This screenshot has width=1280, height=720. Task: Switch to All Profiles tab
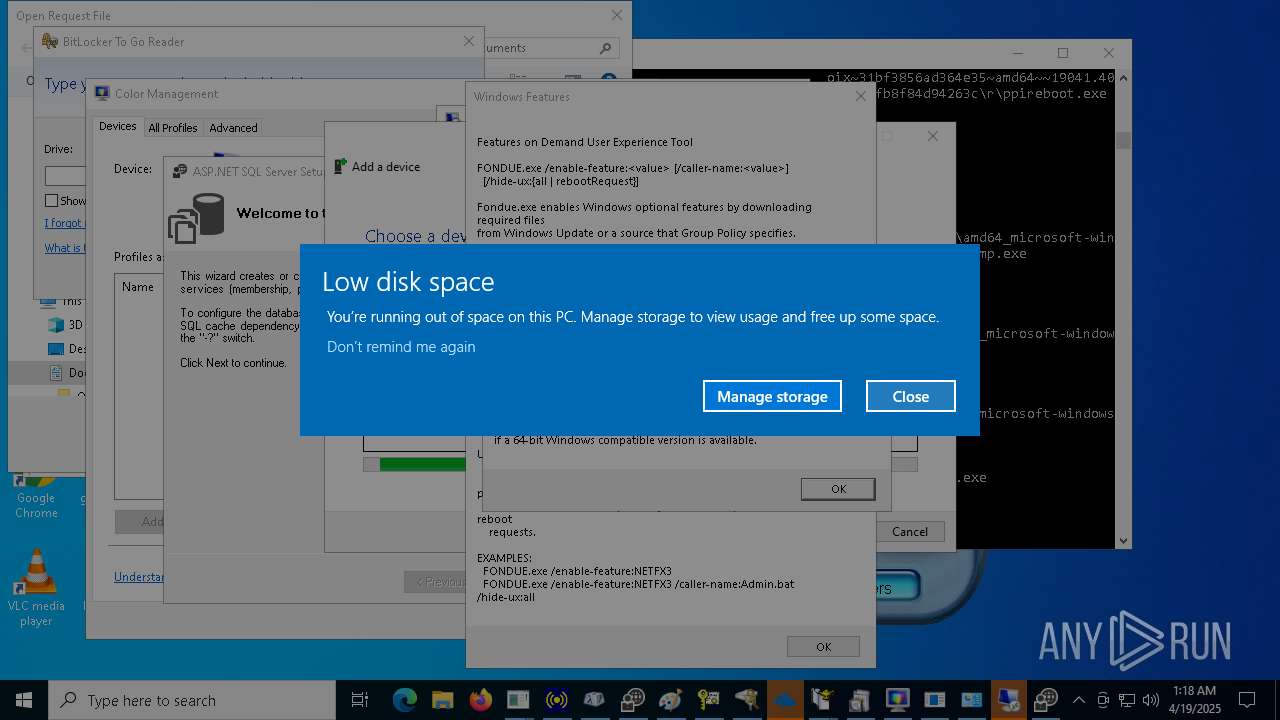pos(173,128)
